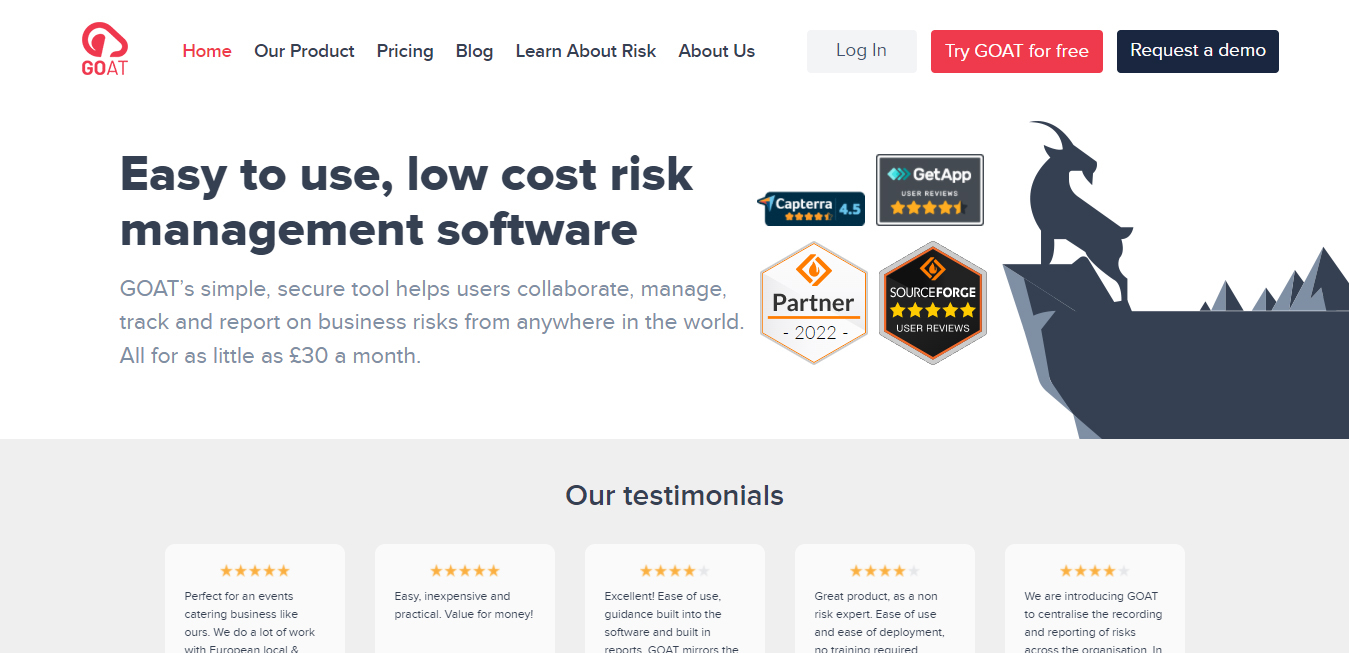Click Try GOAT for free button
Viewport: 1349px width, 653px height.
(1017, 51)
